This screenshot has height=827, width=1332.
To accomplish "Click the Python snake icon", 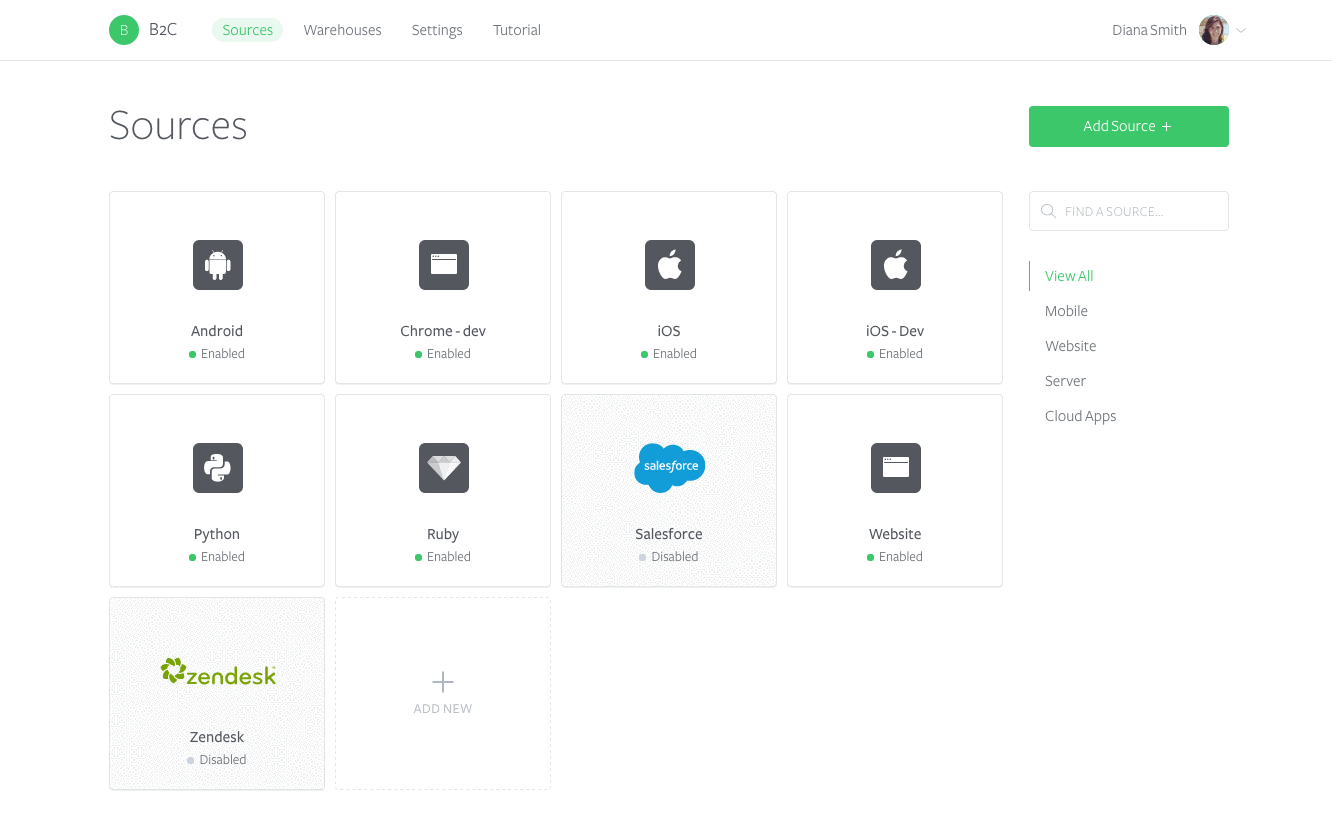I will coord(218,468).
